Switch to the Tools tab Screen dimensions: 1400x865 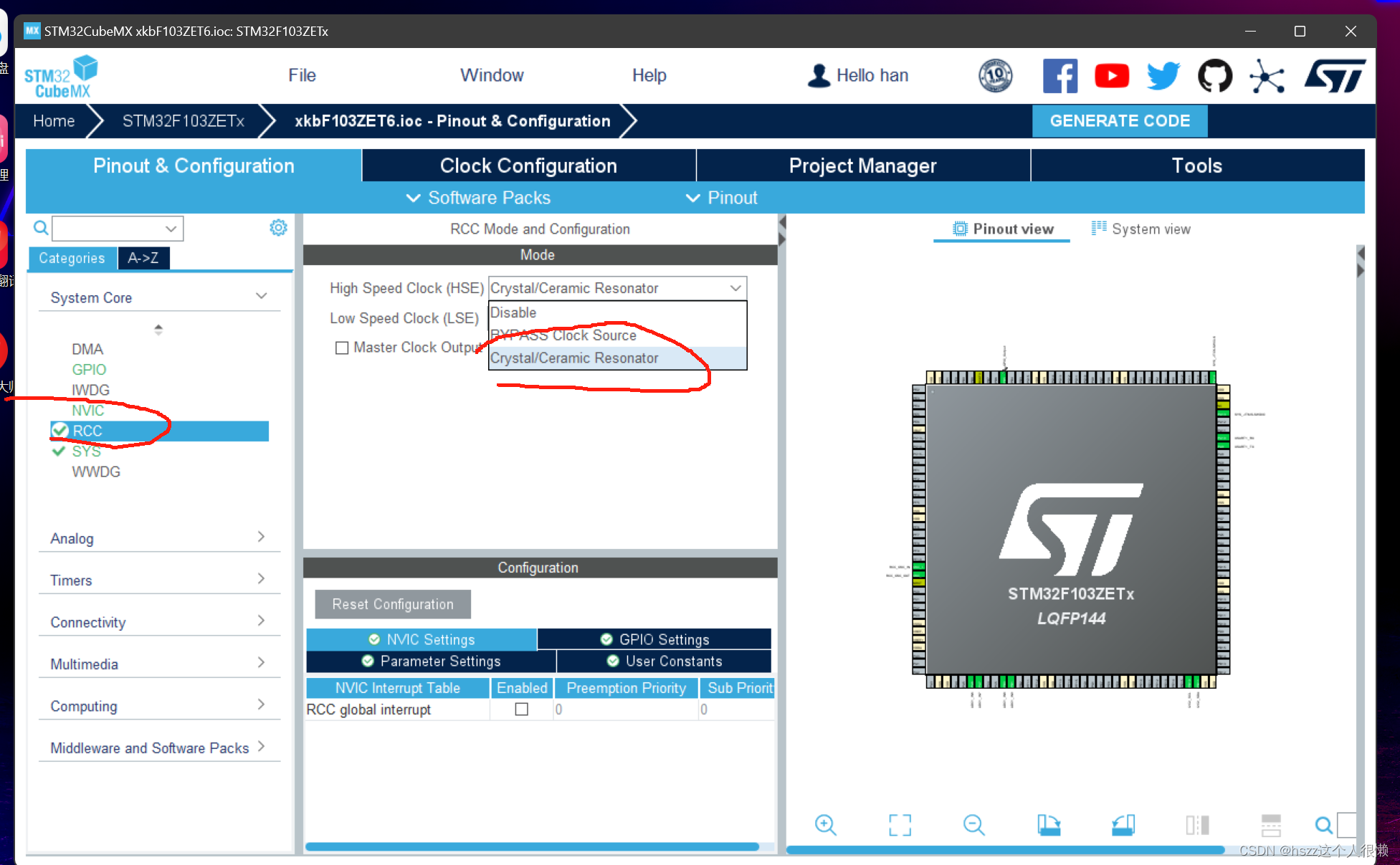1197,166
